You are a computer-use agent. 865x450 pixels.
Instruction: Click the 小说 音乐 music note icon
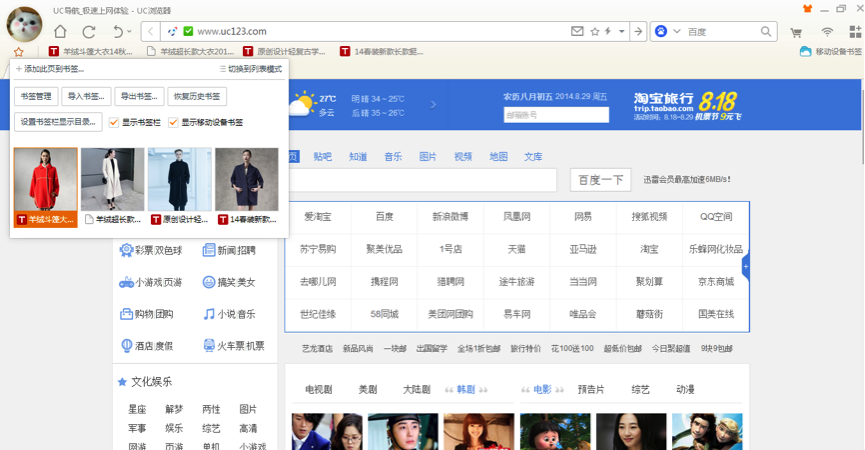coord(209,314)
